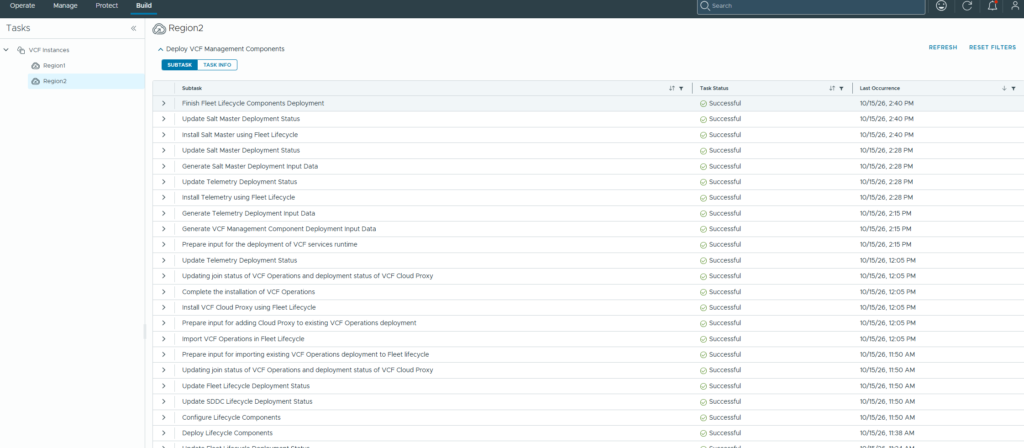Open the notifications bell
This screenshot has width=1024, height=448.
pos(993,6)
